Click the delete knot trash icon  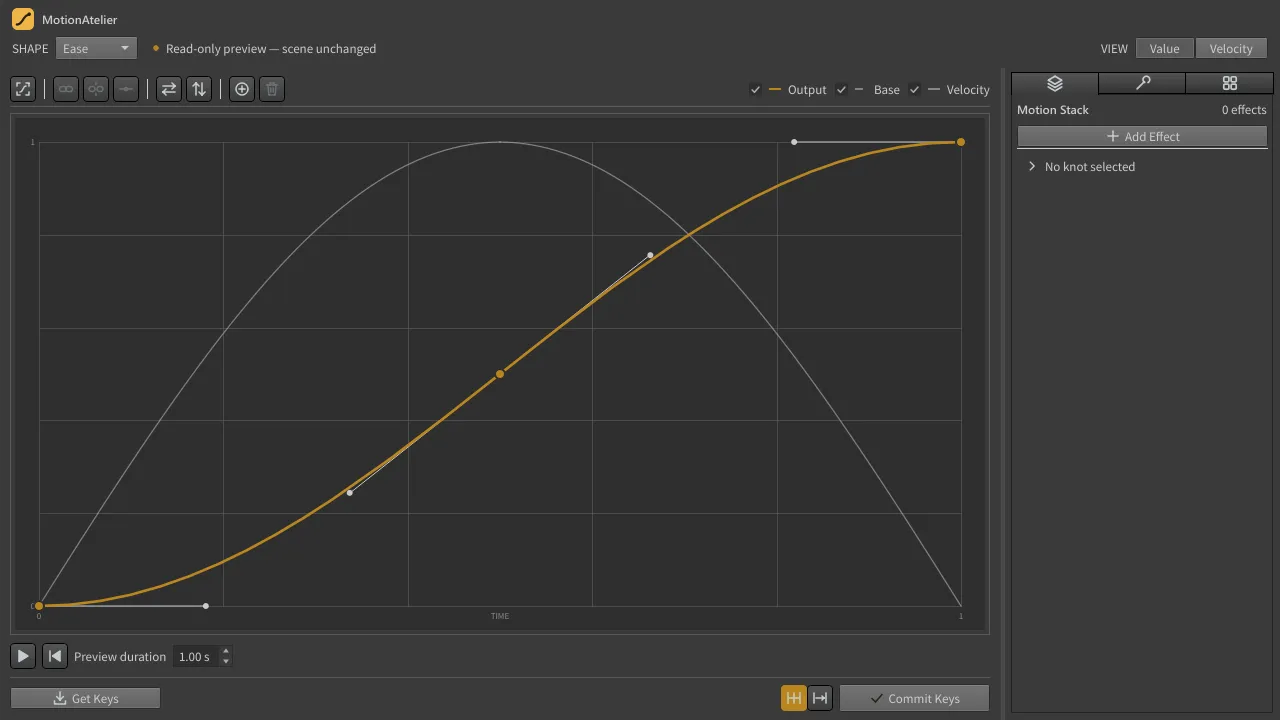click(272, 89)
